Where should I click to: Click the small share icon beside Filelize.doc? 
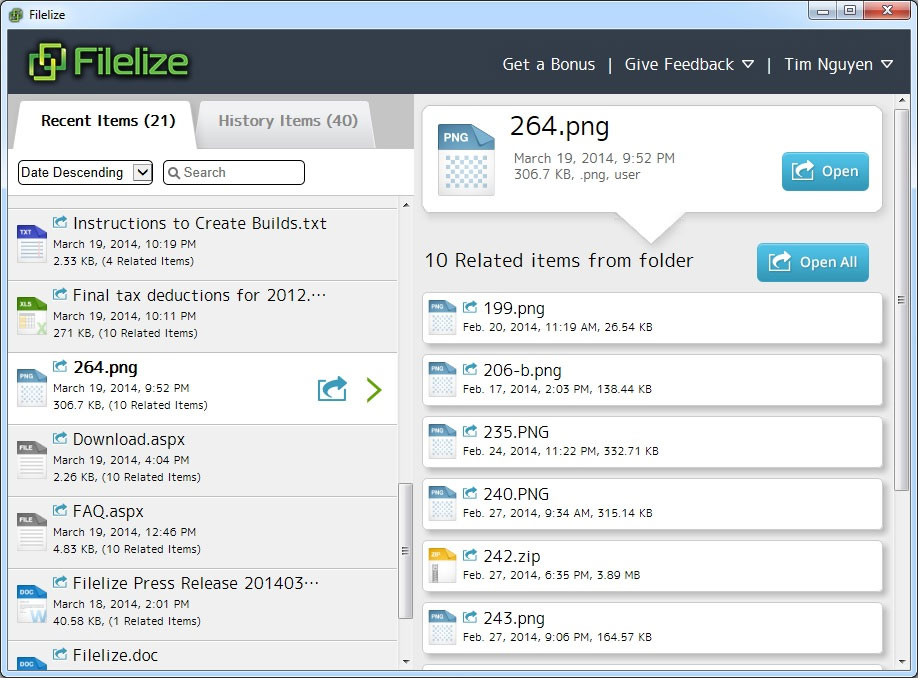pyautogui.click(x=60, y=655)
